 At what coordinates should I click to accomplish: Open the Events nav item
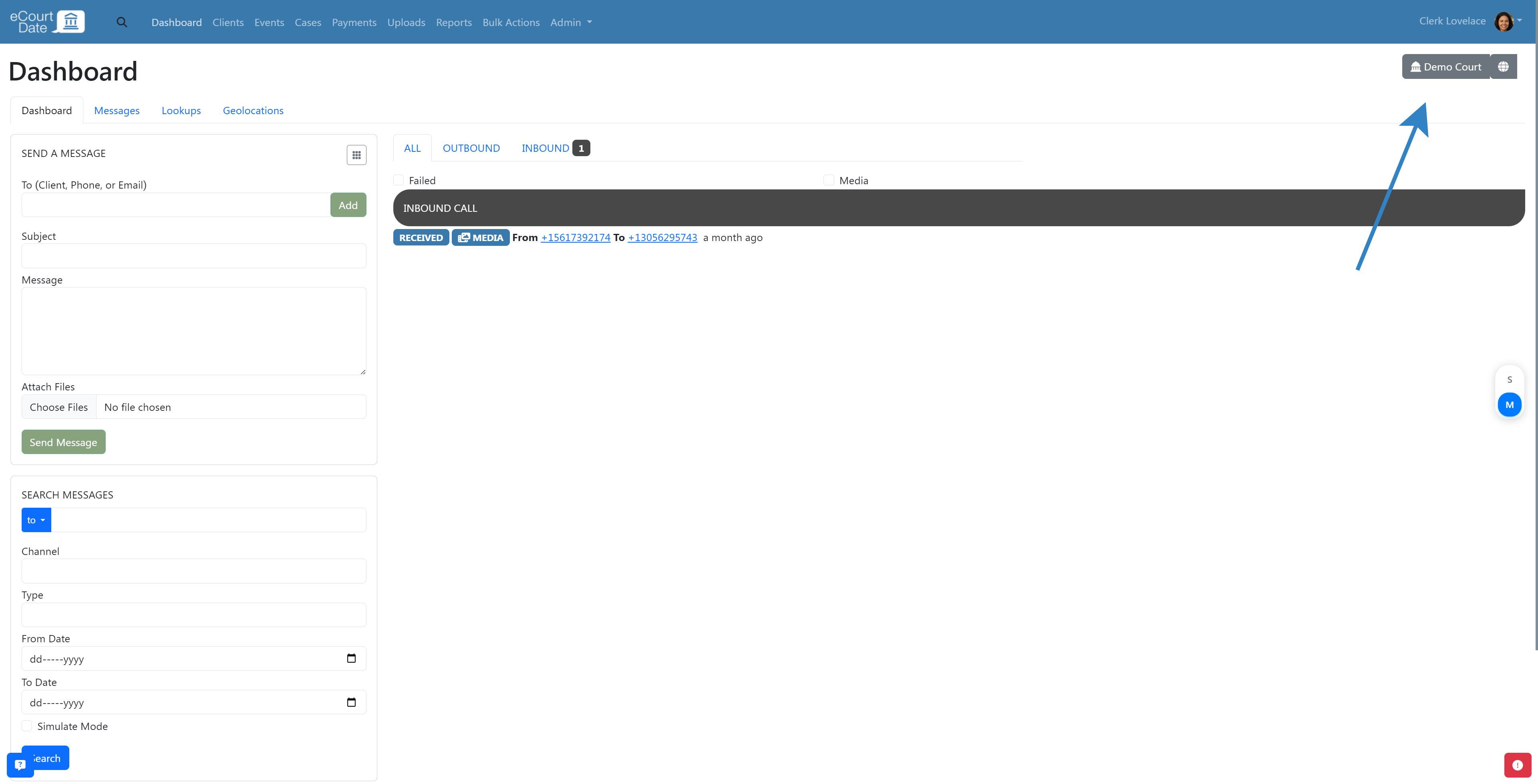pos(269,22)
